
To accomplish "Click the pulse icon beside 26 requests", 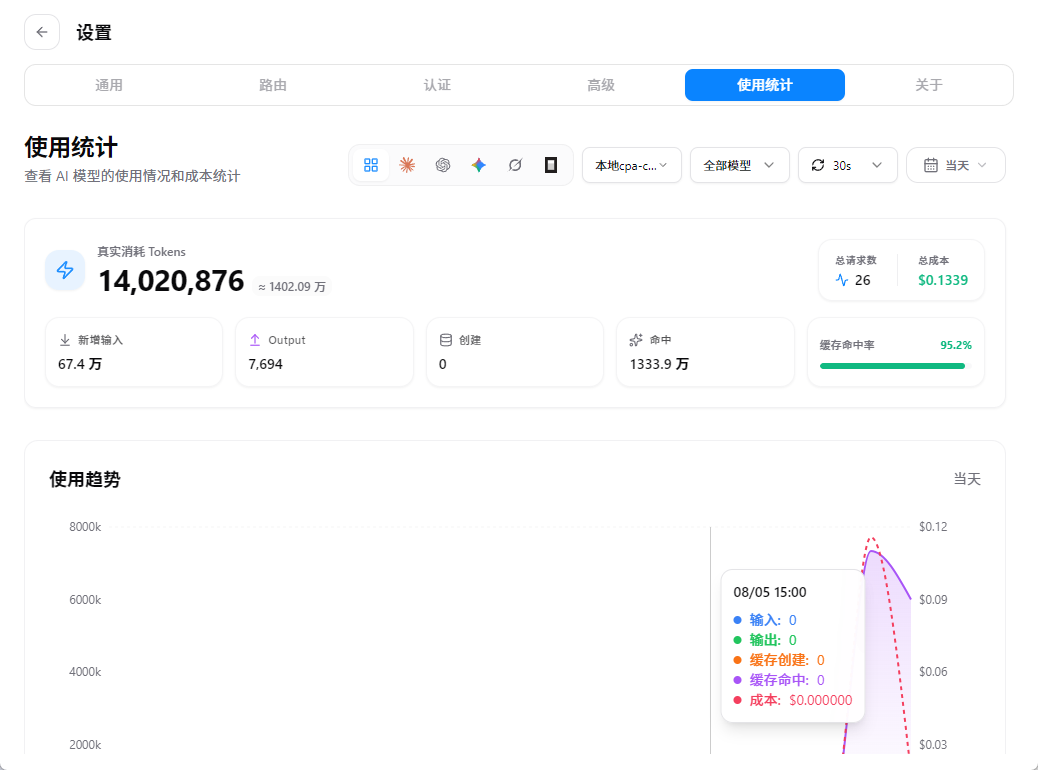I will 841,280.
